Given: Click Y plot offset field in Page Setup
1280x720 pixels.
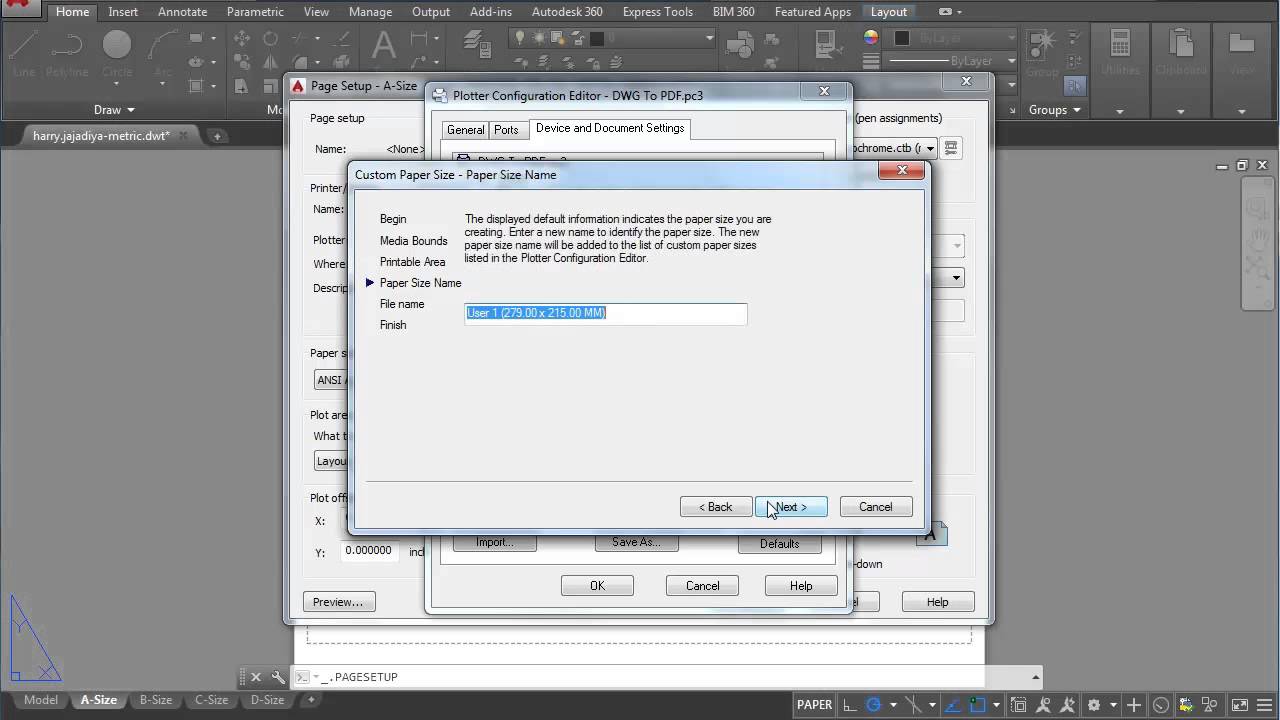Looking at the screenshot, I should [x=368, y=550].
